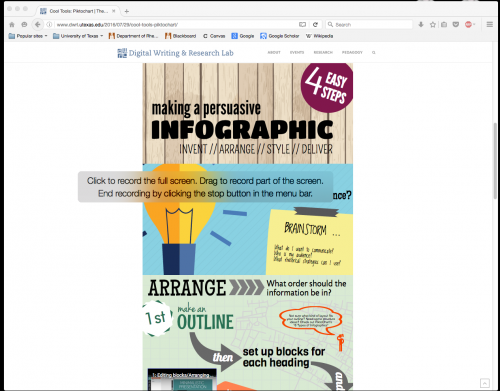Screen dimensions: 500x391
Task: Click "What order should the information be in?"
Action: (x=306, y=288)
